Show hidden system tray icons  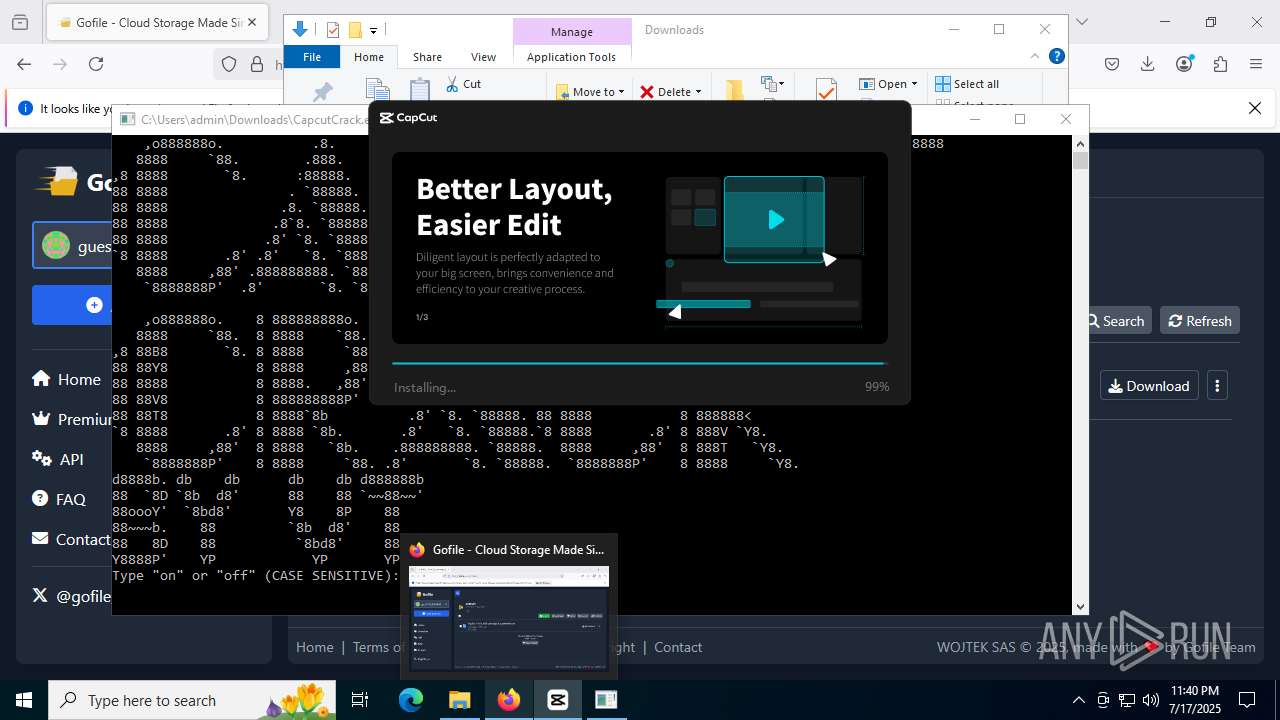point(1078,700)
